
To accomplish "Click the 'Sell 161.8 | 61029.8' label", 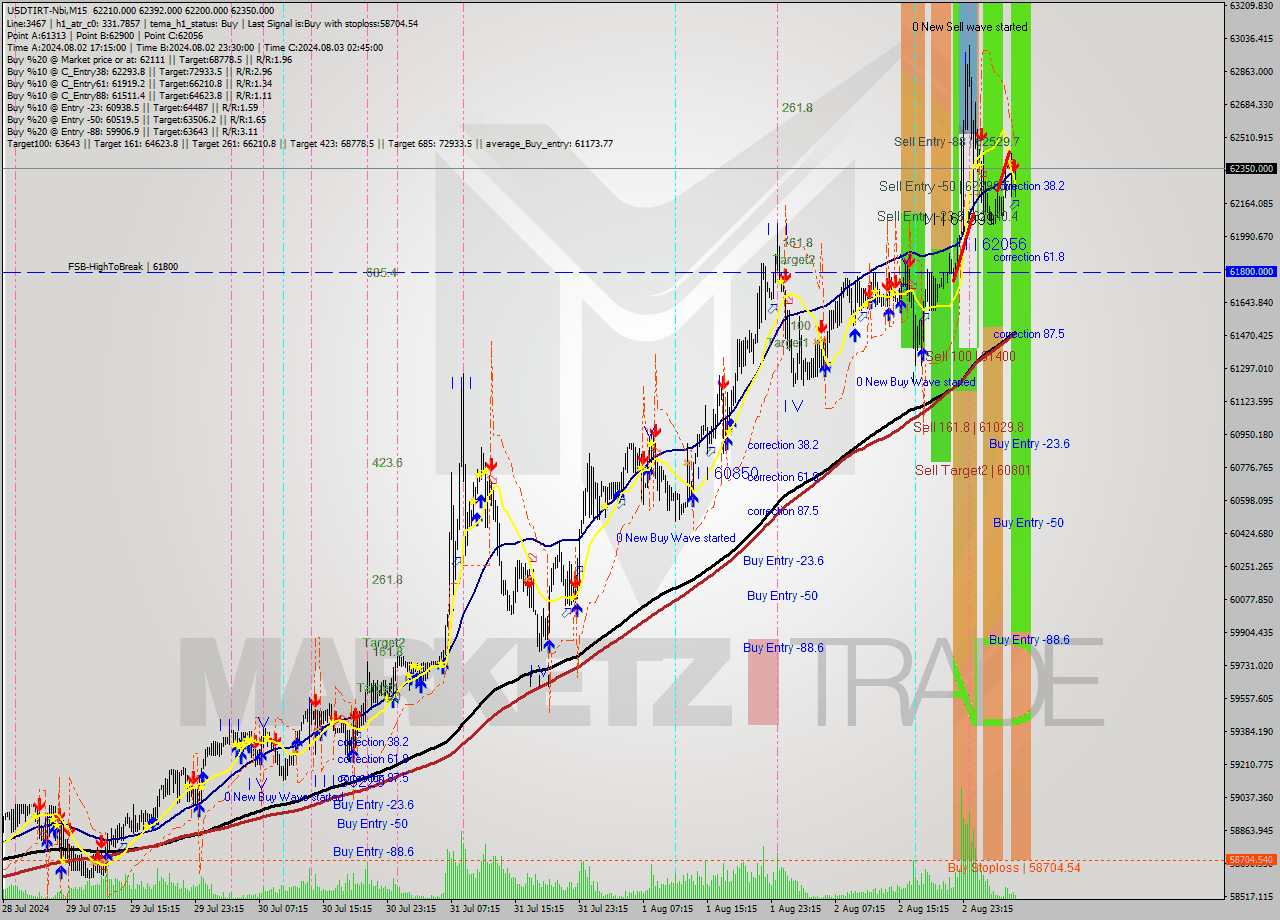I will 968,427.
